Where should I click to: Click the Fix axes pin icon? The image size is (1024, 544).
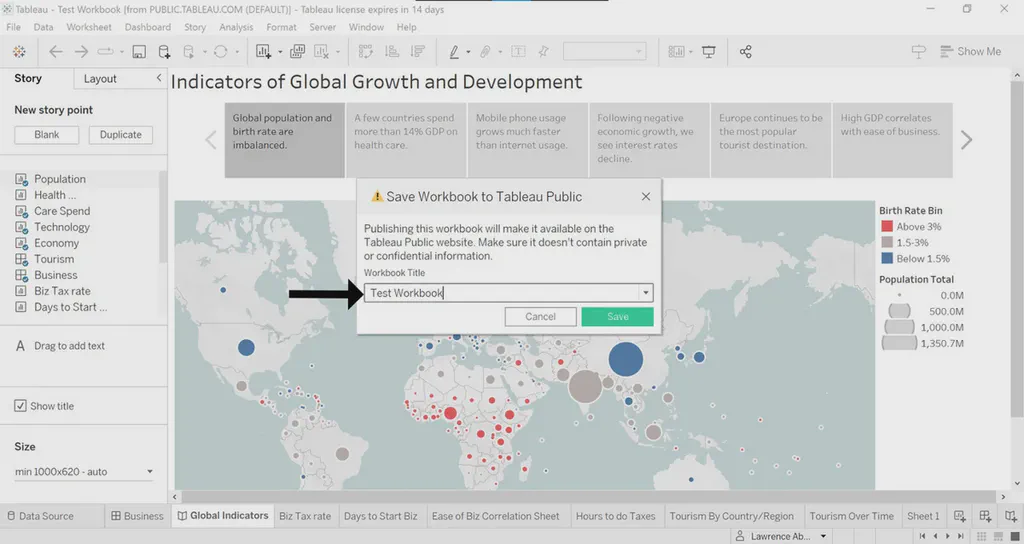pyautogui.click(x=543, y=52)
